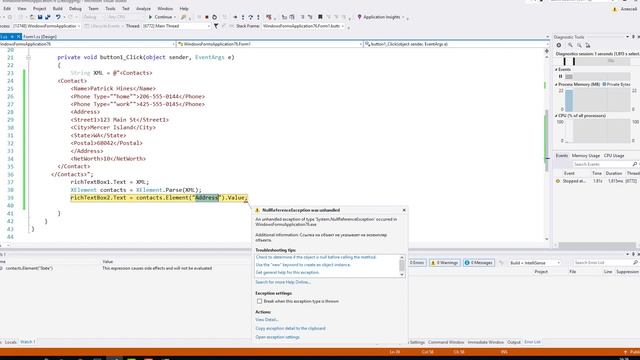The image size is (640, 360).
Task: Click the reset zoom icon in Diagnostic Tools
Action: coord(588,45)
